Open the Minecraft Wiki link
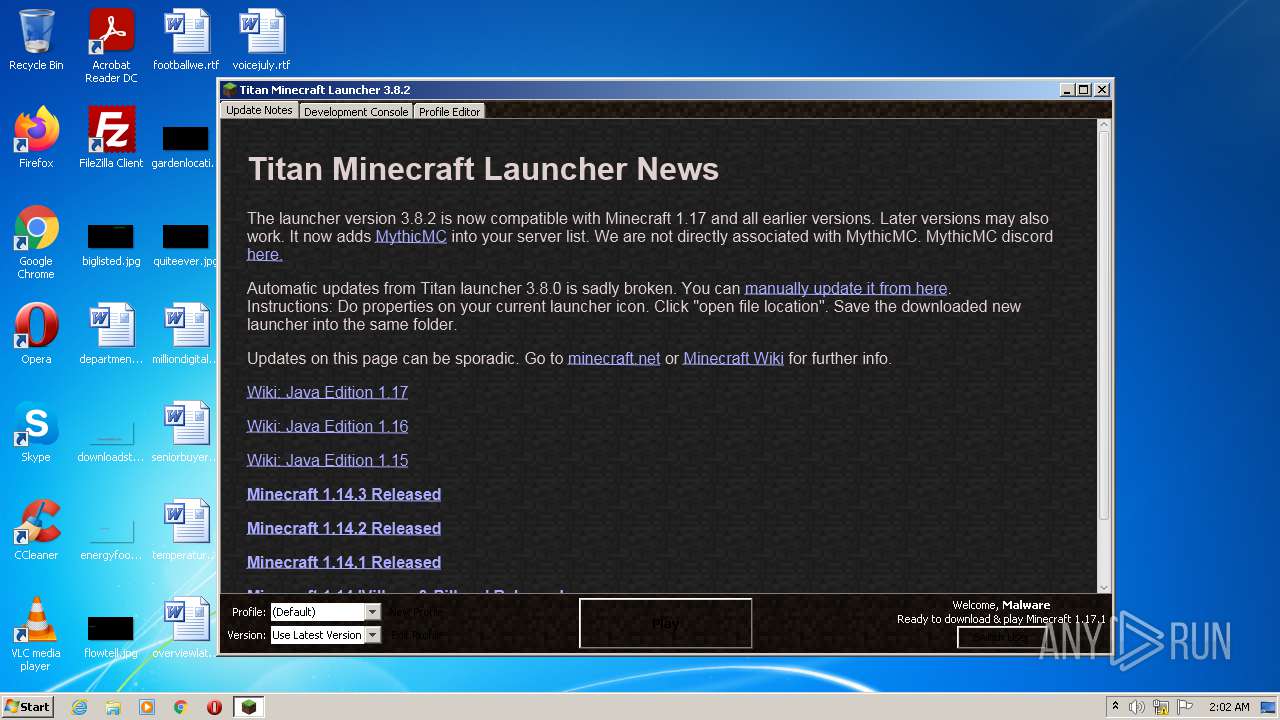The image size is (1280, 720). (733, 359)
